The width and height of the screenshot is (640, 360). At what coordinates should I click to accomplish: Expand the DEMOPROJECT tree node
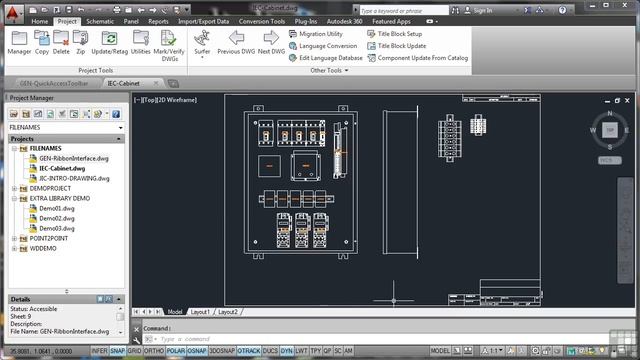click(x=14, y=189)
